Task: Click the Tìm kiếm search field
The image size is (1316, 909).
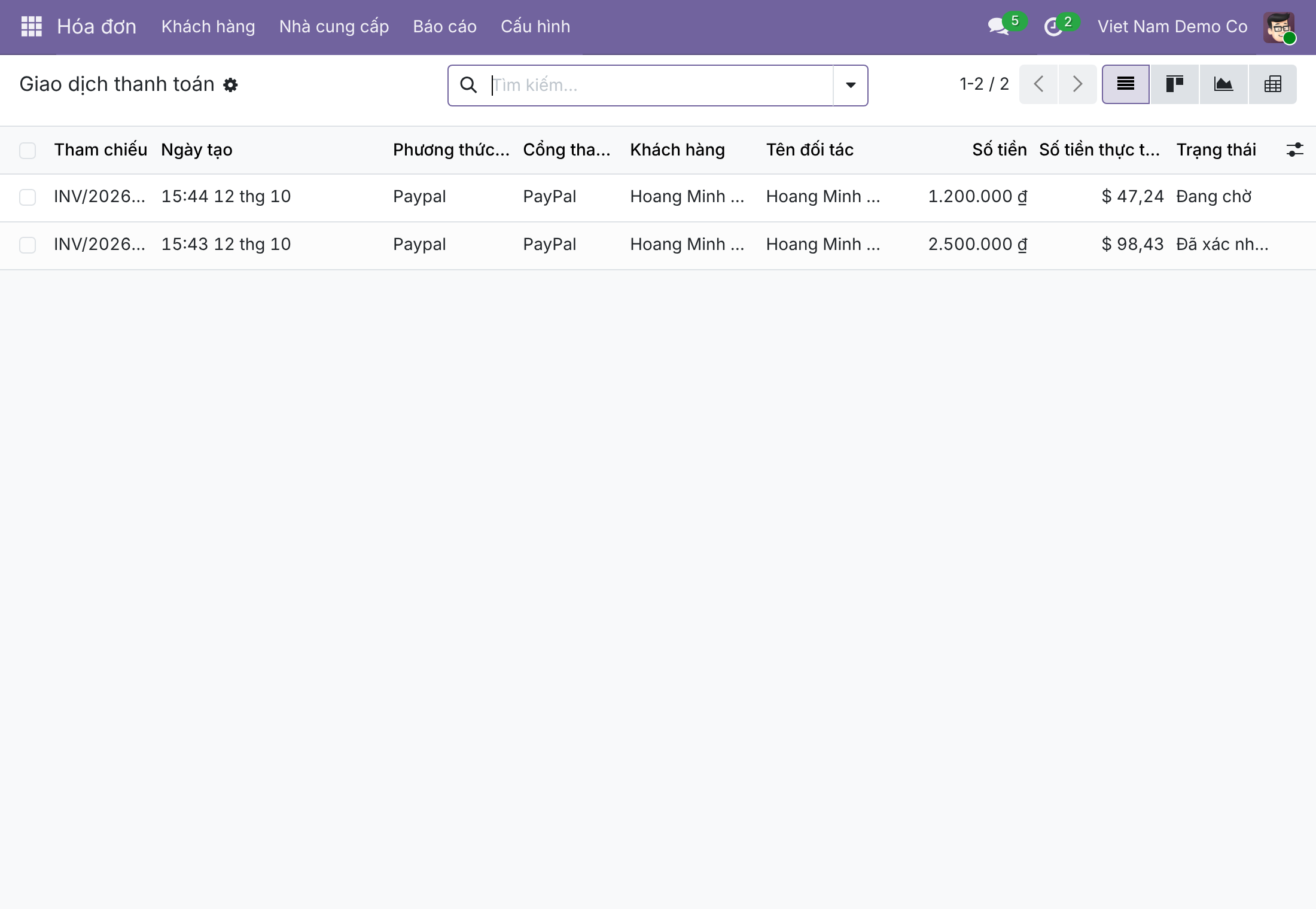Action: click(x=661, y=86)
